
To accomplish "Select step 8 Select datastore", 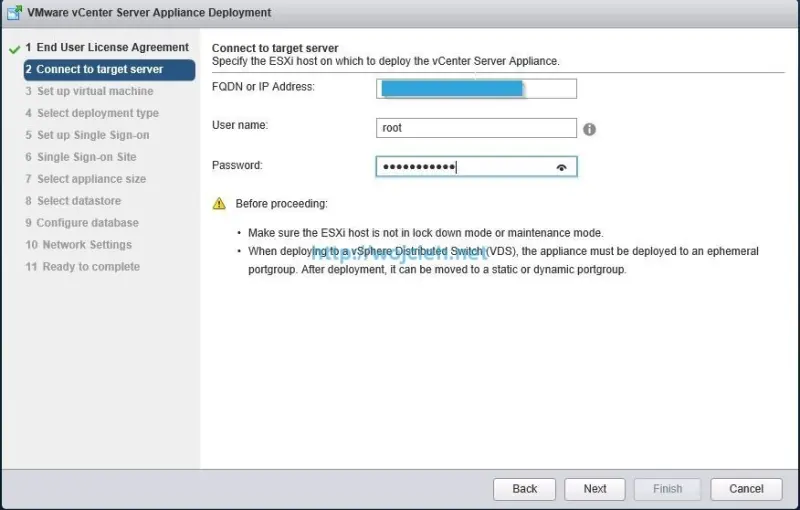I will point(73,201).
